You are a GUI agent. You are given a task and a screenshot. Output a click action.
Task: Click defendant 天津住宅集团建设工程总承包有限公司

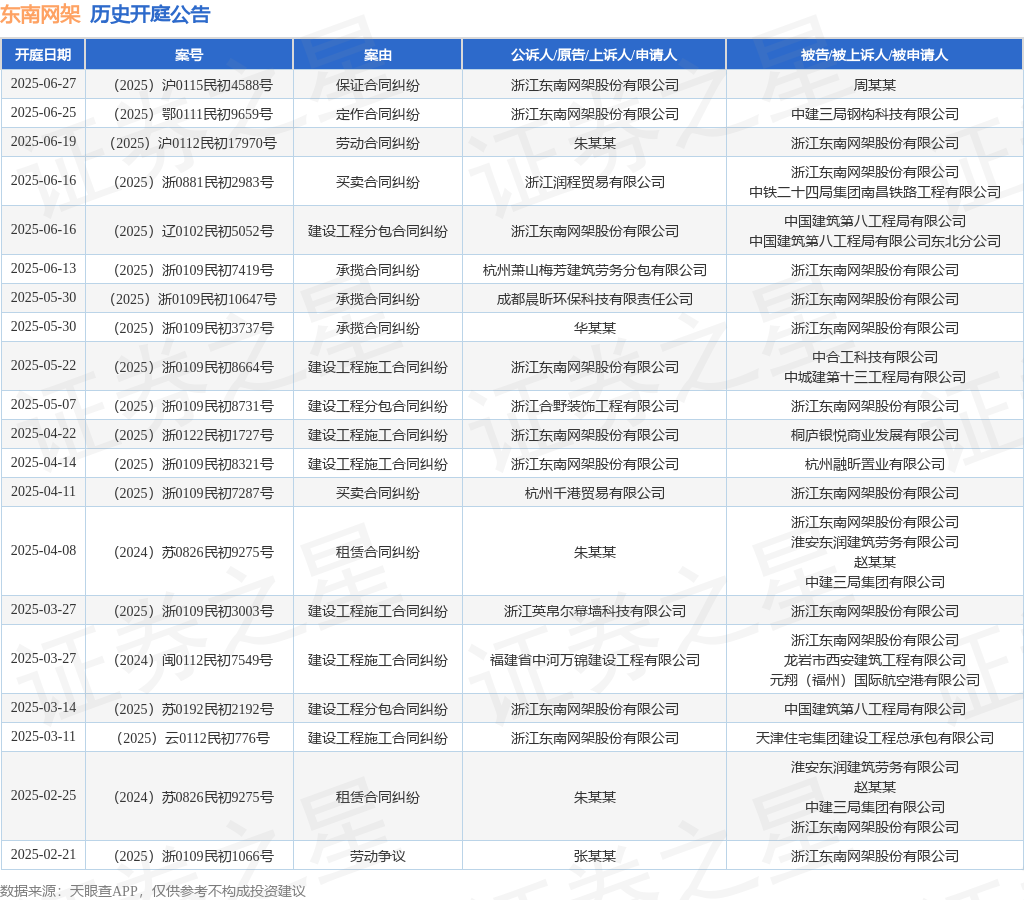coord(874,737)
